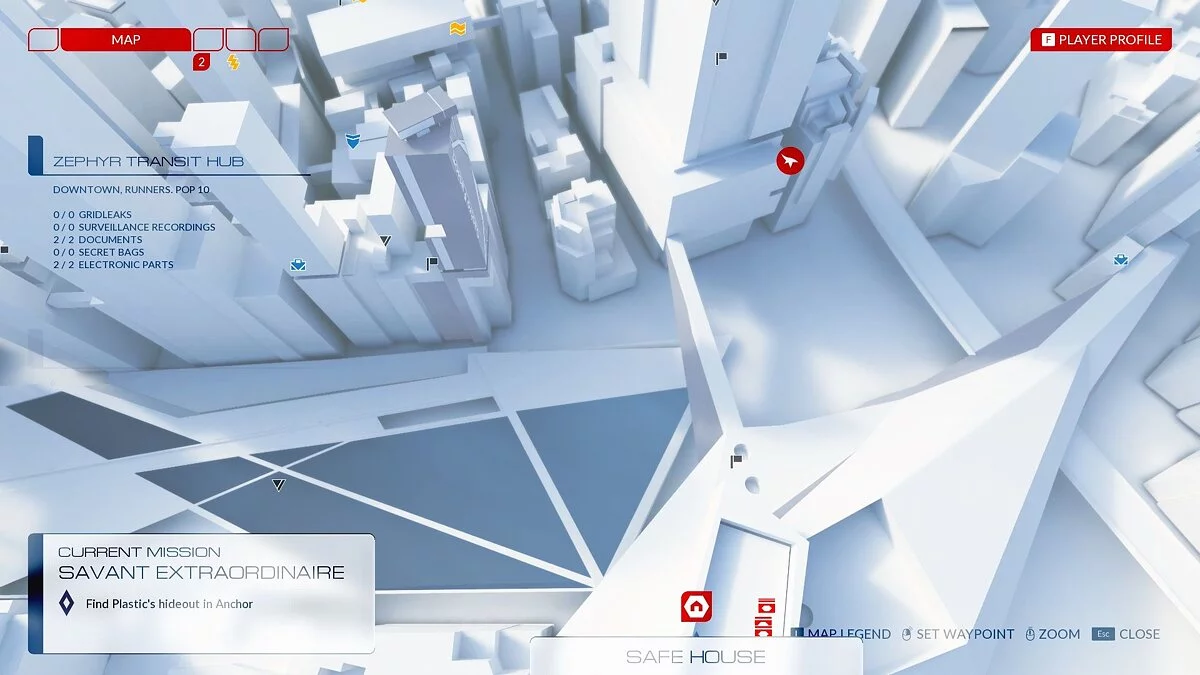Select the blue bag marker near Electronic Parts
Screen dimensions: 1200x675
point(298,265)
